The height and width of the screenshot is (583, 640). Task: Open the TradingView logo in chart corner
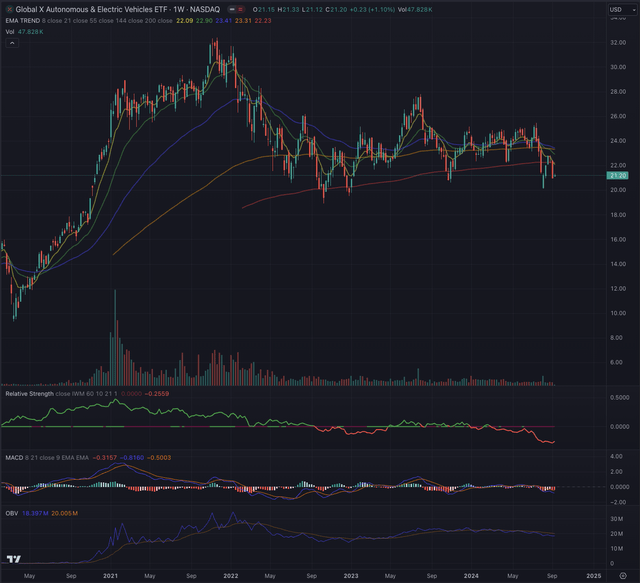pos(13,559)
